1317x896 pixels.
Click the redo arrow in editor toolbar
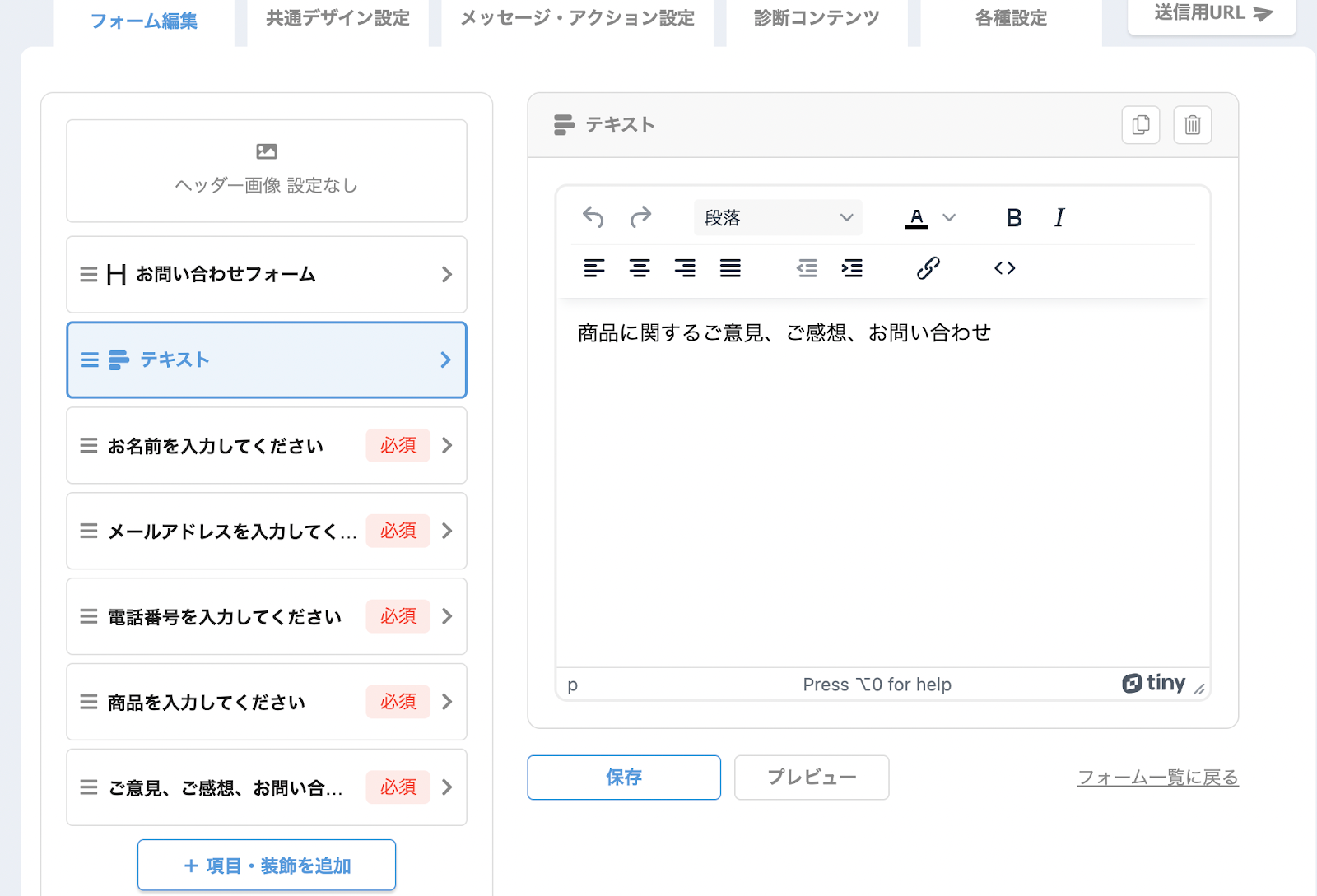coord(640,217)
